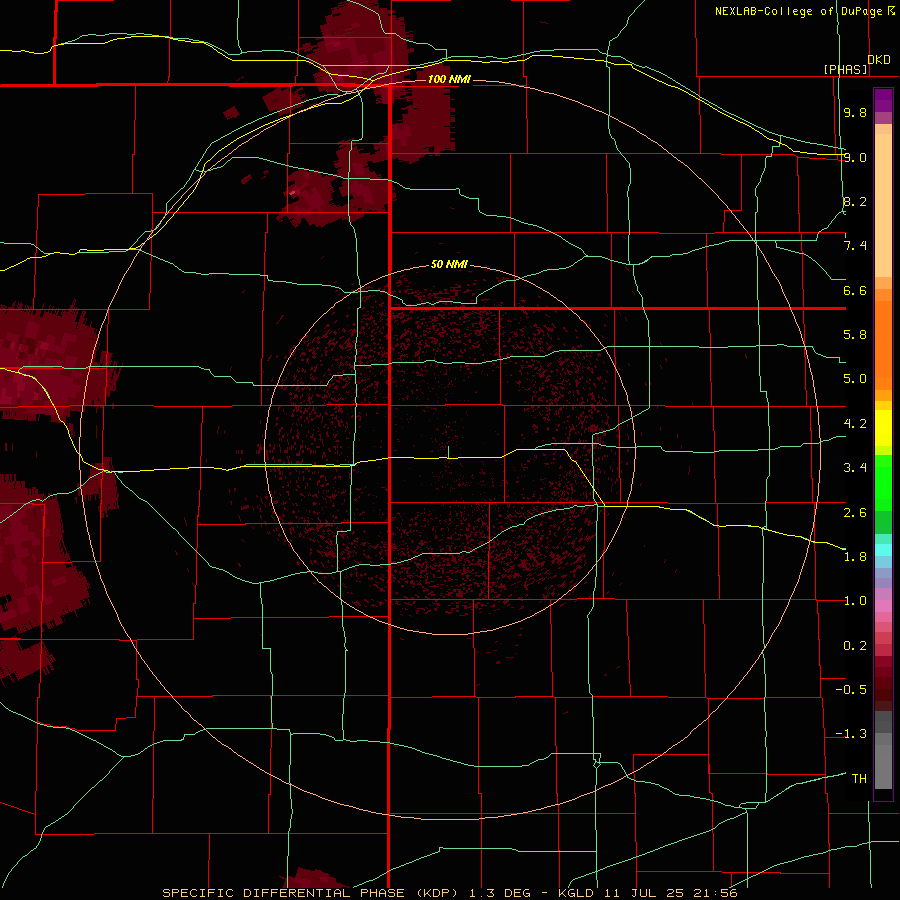Click the 1.0 scale value

(x=855, y=601)
